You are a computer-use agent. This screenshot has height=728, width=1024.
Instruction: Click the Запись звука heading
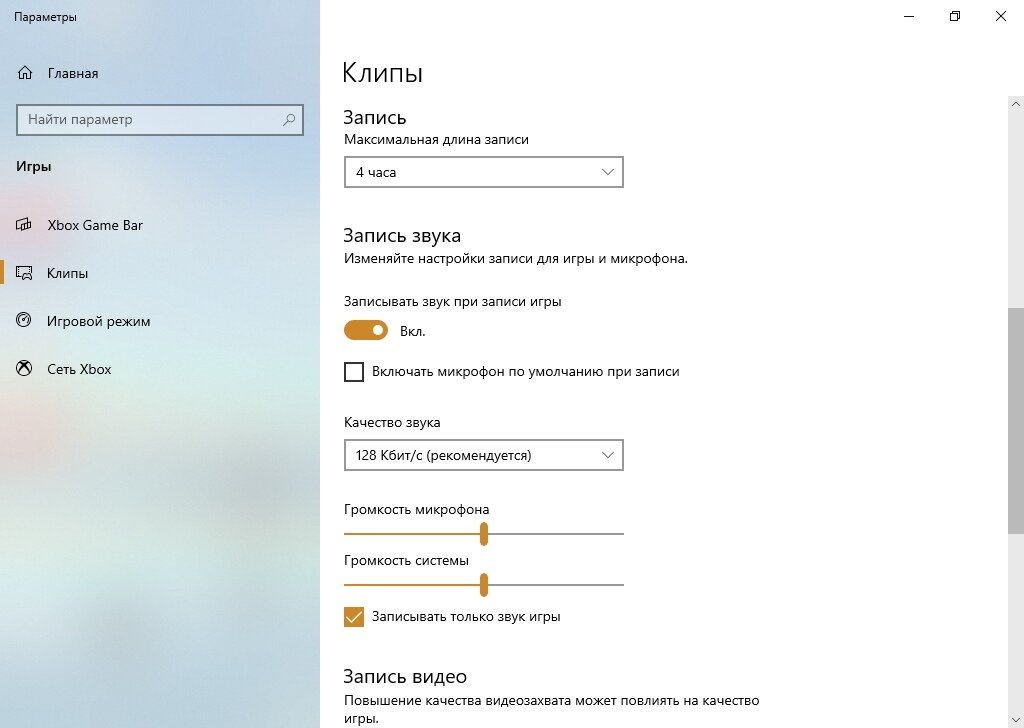point(402,236)
